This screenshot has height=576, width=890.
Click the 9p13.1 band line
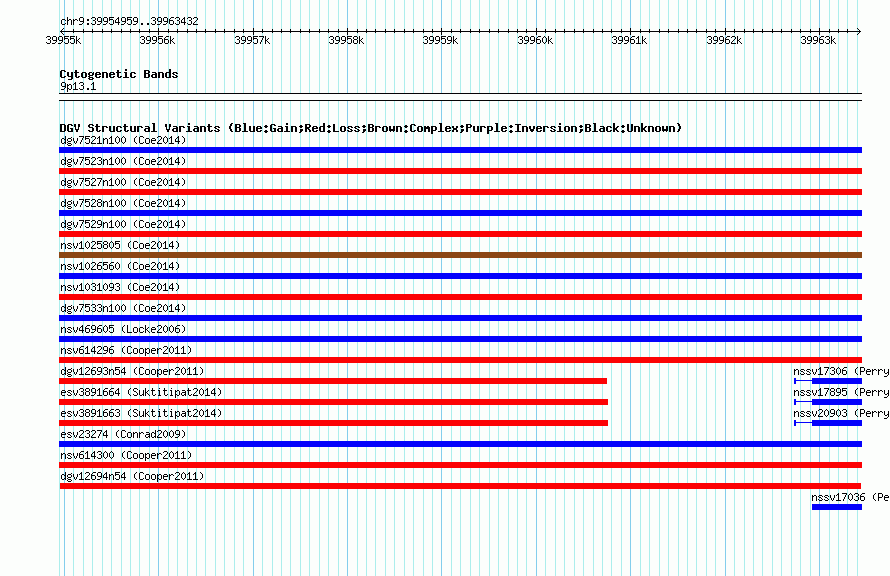pos(460,97)
